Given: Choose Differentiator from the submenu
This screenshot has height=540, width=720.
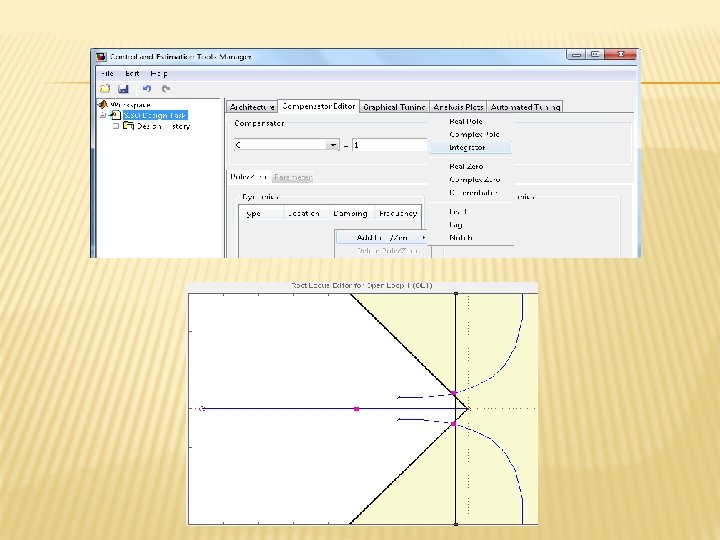Looking at the screenshot, I should pyautogui.click(x=473, y=193).
